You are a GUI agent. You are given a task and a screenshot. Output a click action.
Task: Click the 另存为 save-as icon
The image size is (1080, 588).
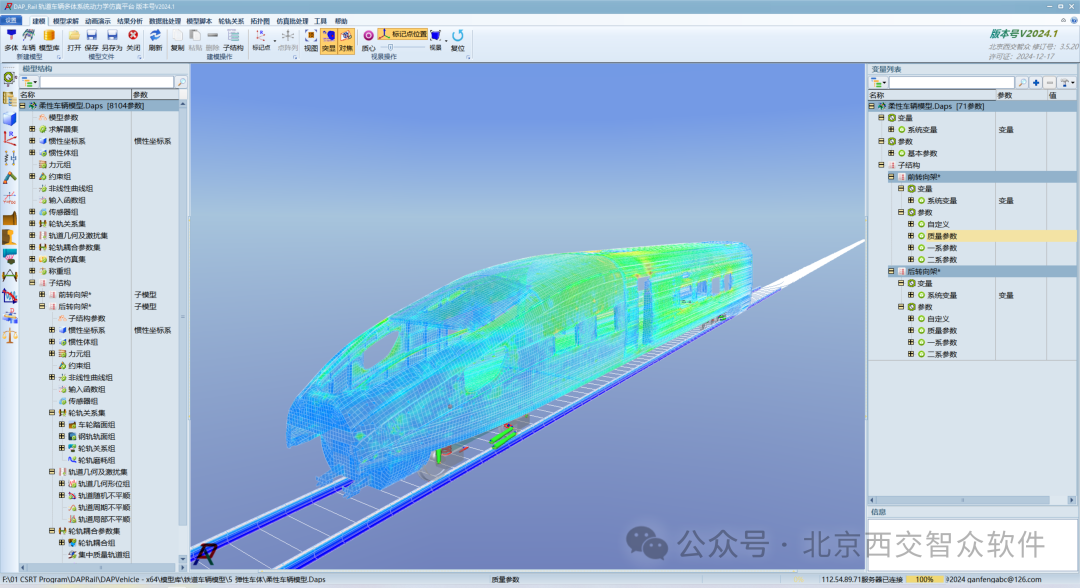(x=112, y=40)
